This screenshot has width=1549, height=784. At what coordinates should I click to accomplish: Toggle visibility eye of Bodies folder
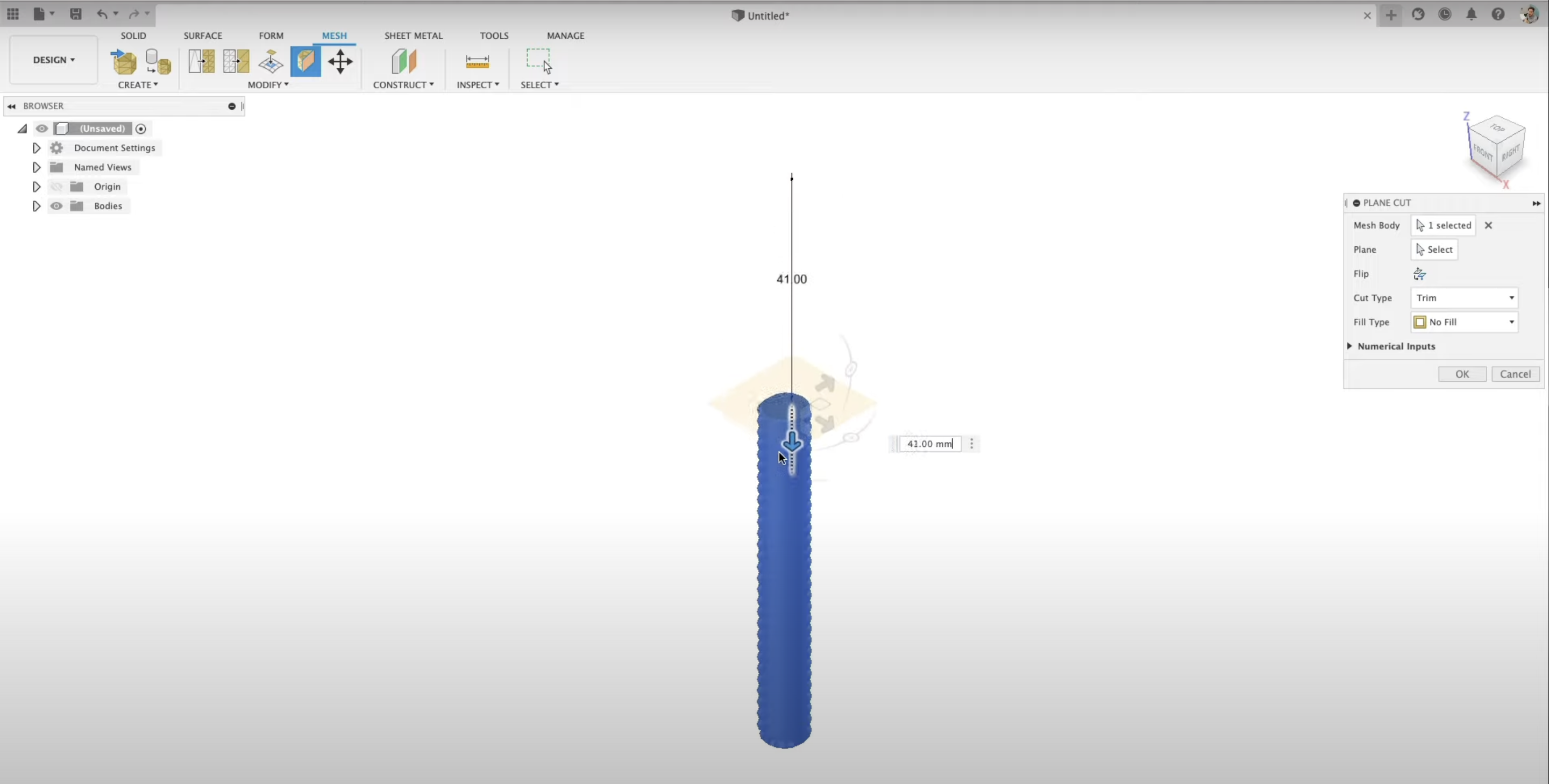pyautogui.click(x=56, y=206)
